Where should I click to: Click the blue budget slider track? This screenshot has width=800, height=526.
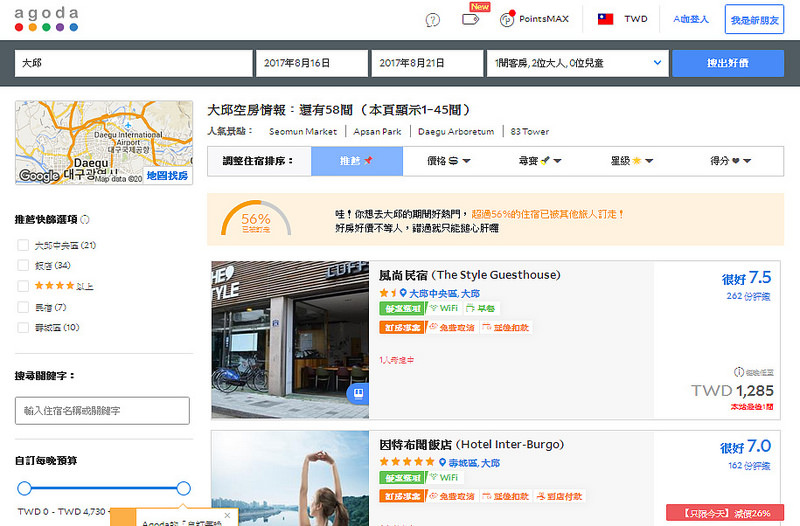pyautogui.click(x=104, y=488)
